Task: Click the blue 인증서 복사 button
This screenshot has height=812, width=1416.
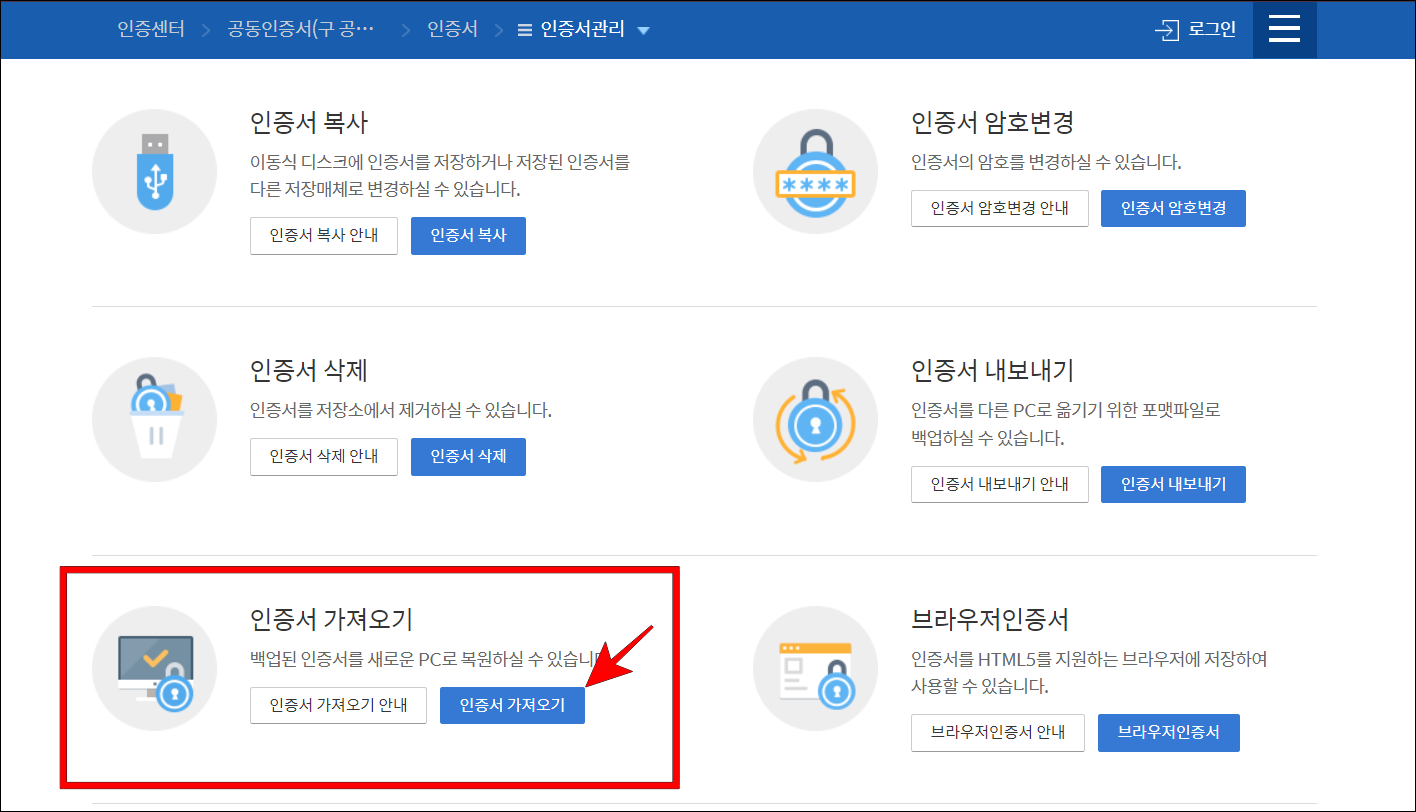Action: pyautogui.click(x=468, y=235)
